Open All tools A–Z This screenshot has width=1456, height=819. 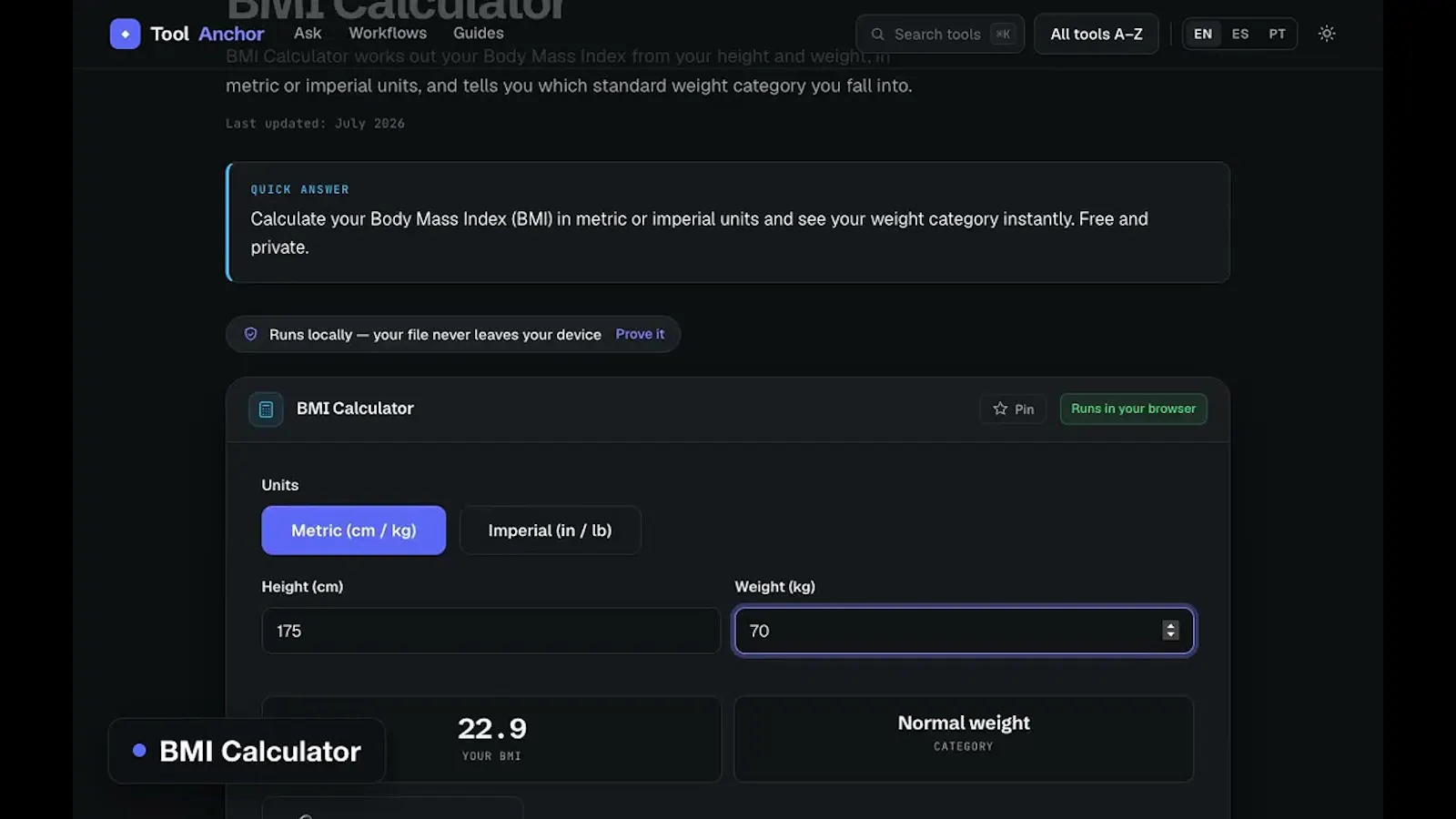tap(1097, 34)
